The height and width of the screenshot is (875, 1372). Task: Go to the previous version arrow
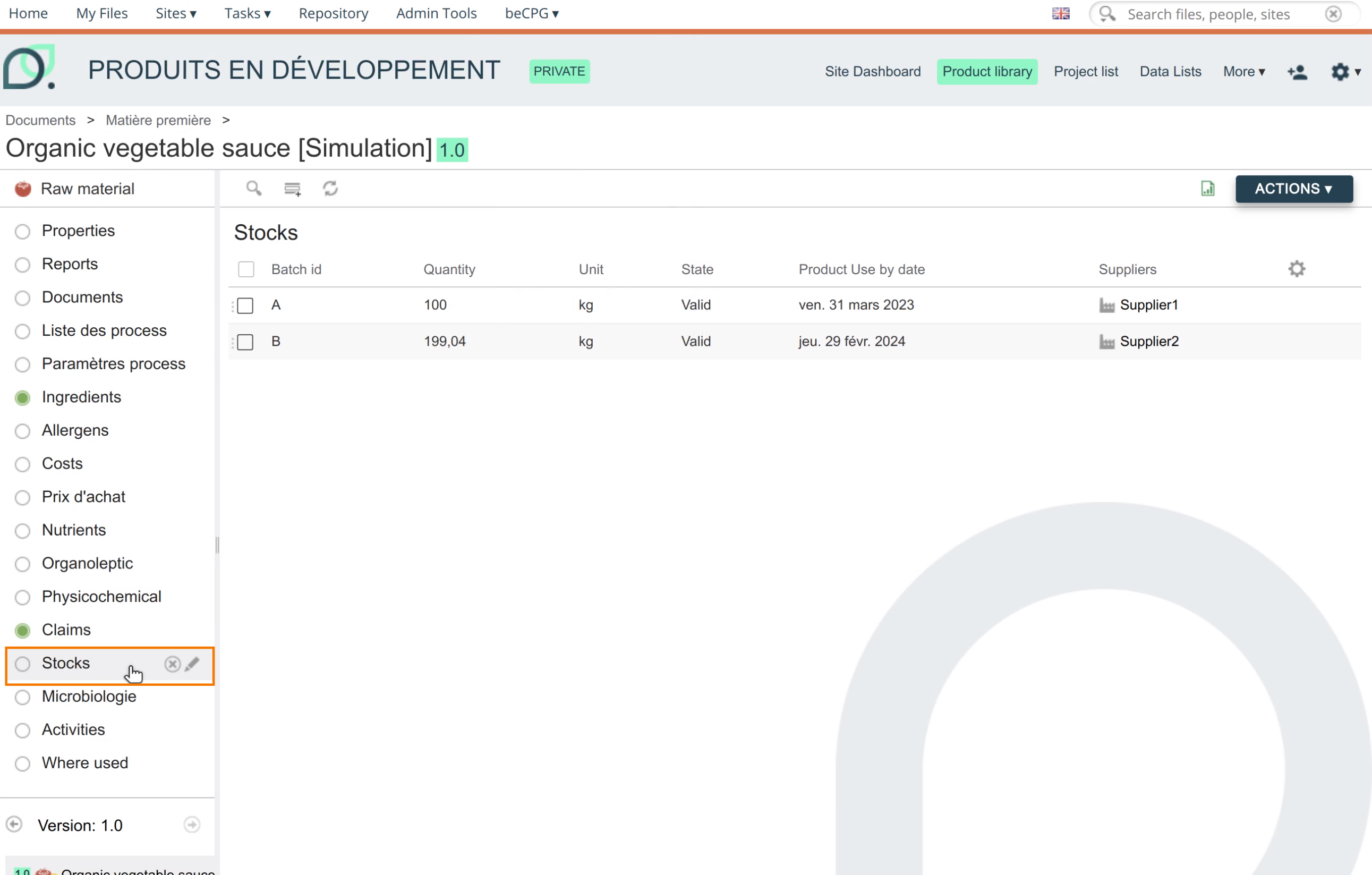(x=14, y=825)
